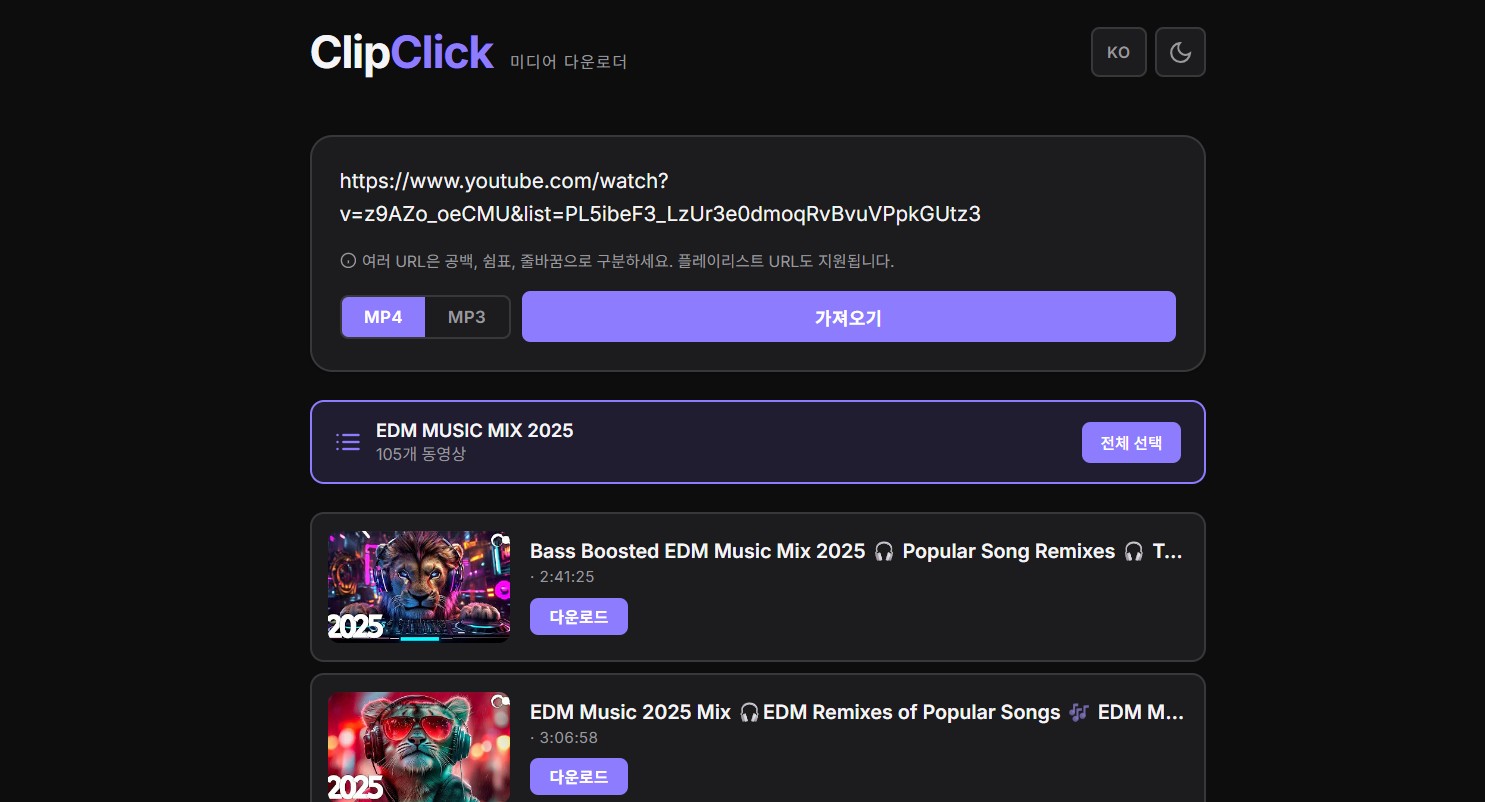Screen dimensions: 1485x802
Task: Click the Bass Boosted EDM Music Mix title
Action: (856, 551)
